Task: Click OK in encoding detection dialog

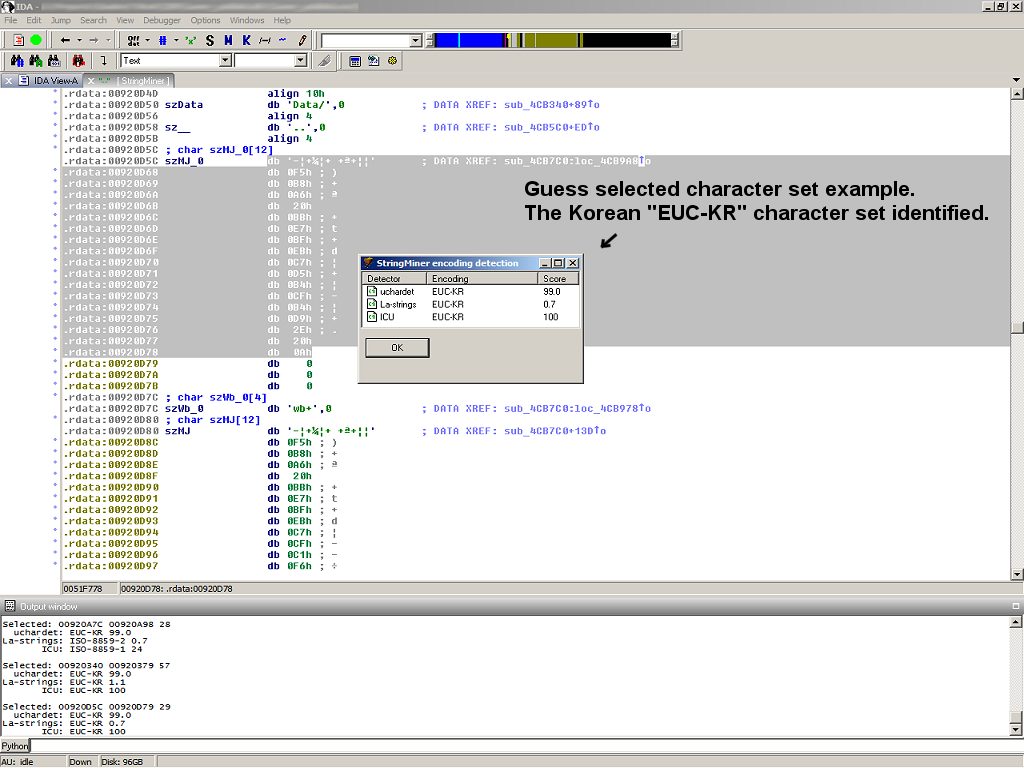Action: point(397,347)
